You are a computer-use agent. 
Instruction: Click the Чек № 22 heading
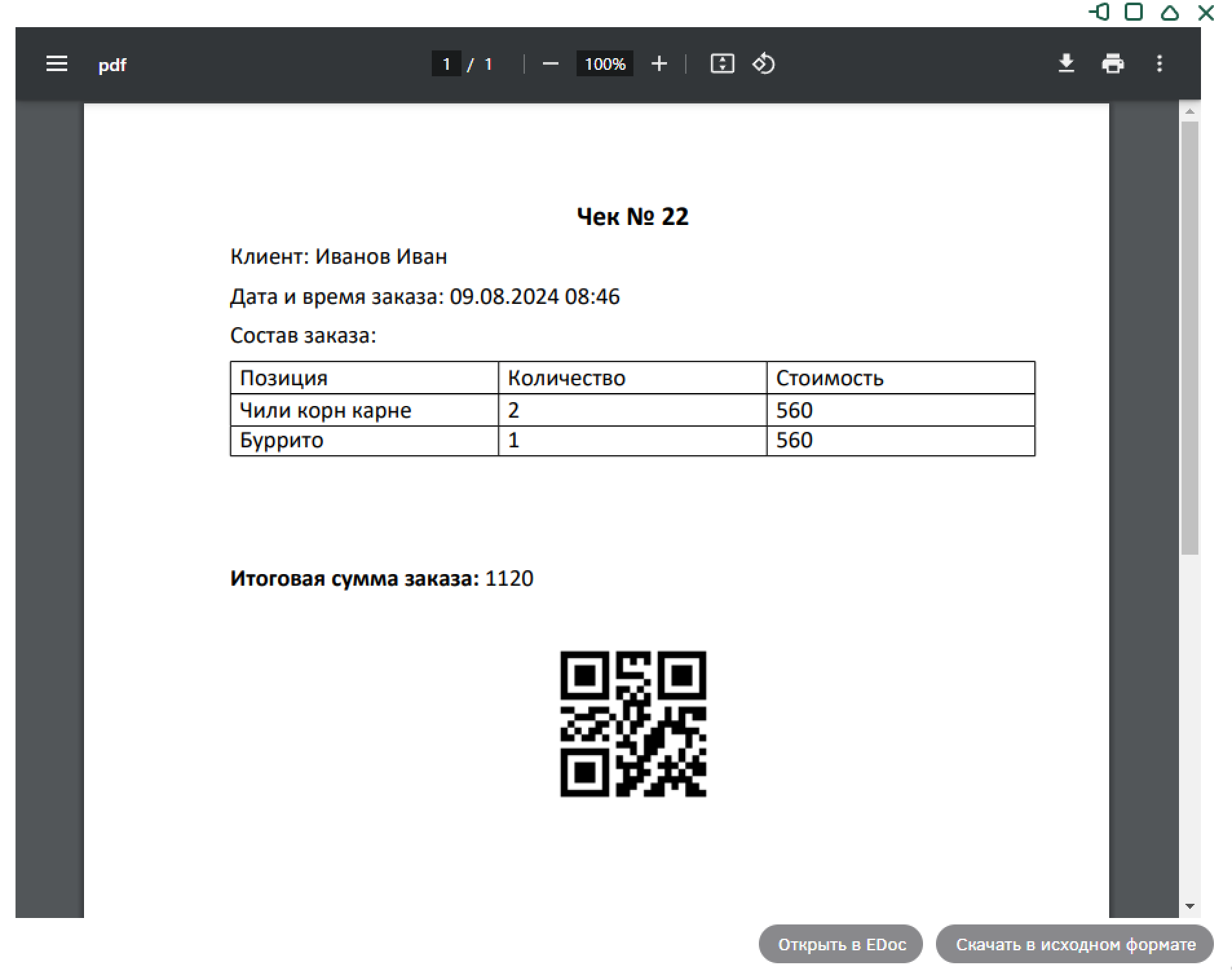632,217
